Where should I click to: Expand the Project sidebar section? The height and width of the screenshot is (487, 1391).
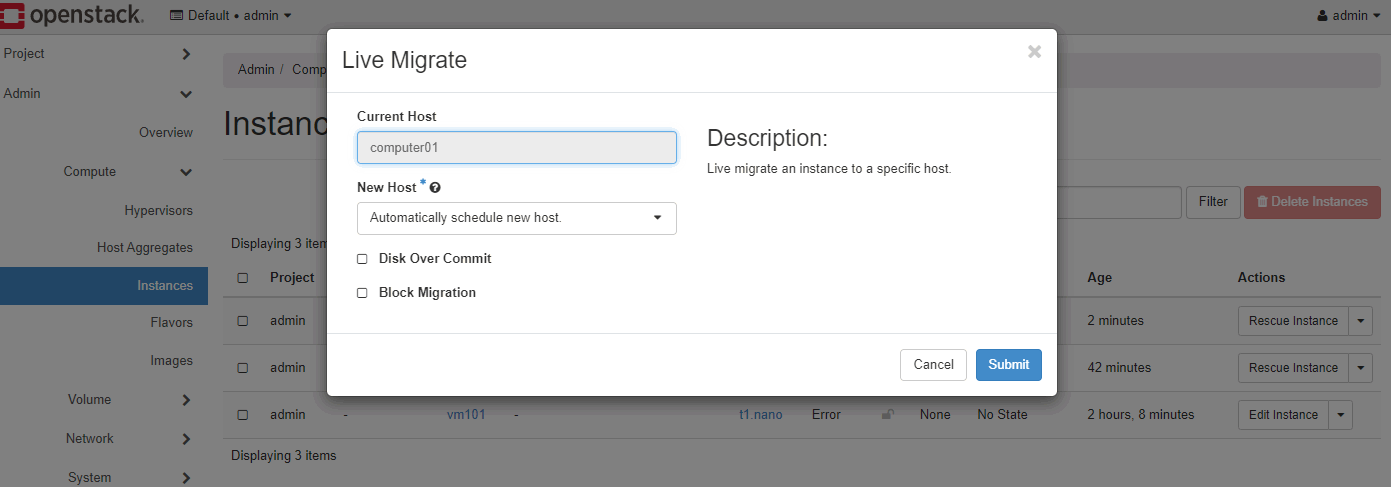186,54
